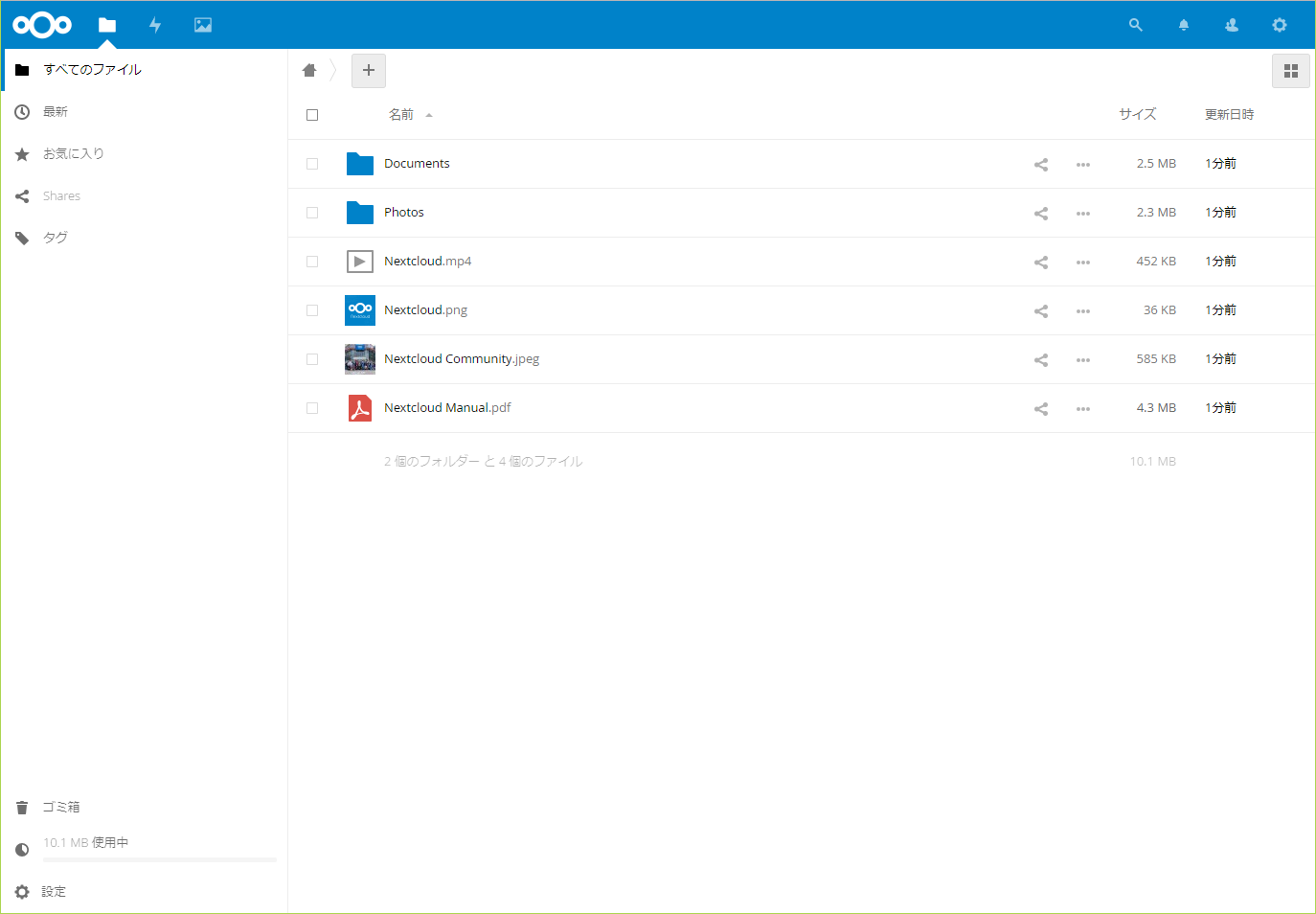The image size is (1316, 914).
Task: Switch to grid view
Action: click(1290, 71)
